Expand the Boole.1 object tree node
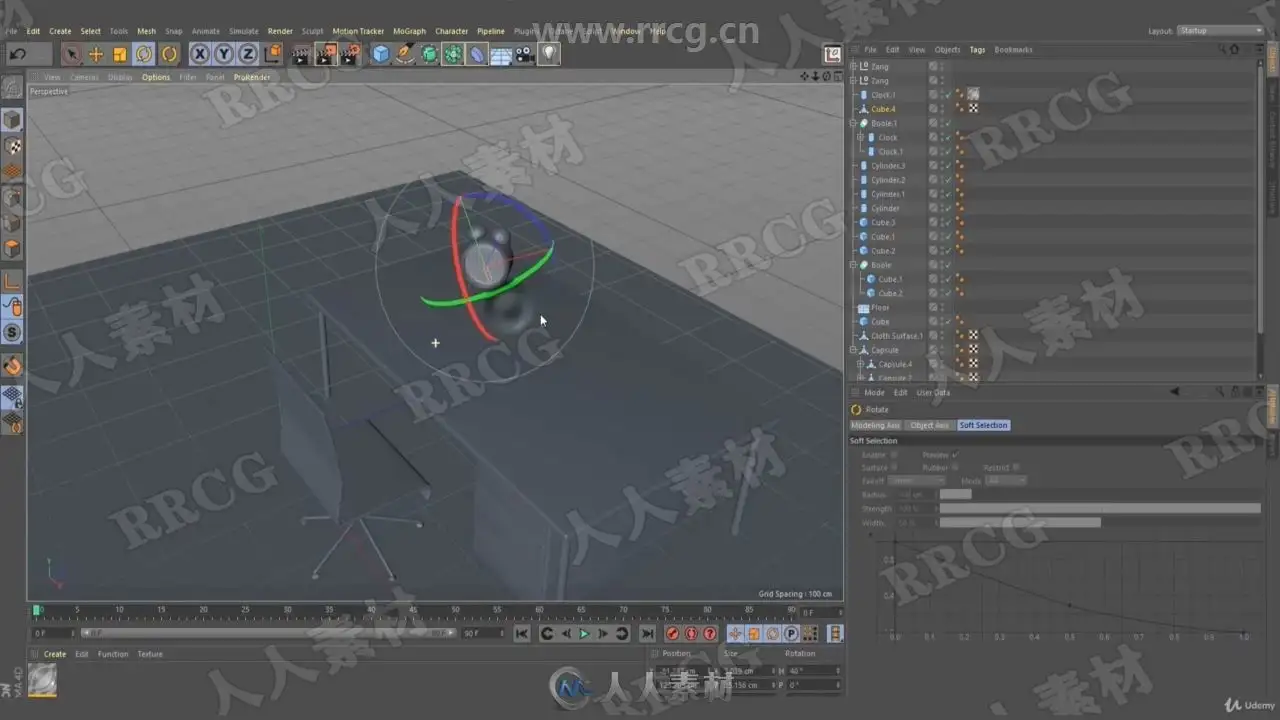 tap(853, 123)
